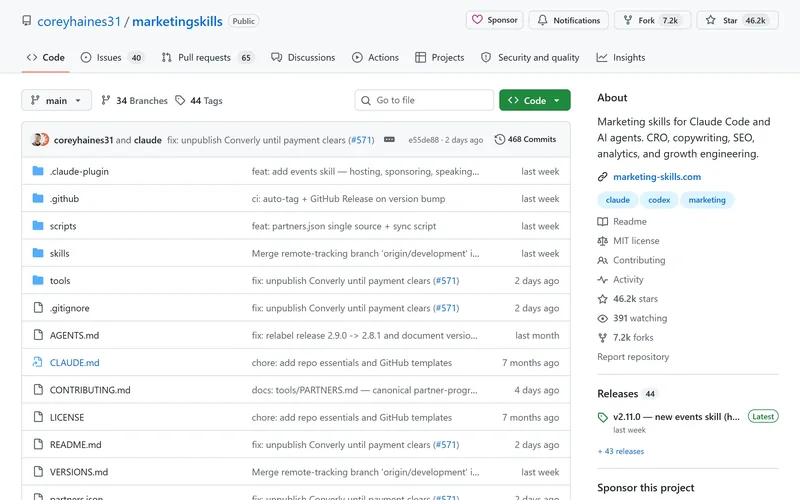The height and width of the screenshot is (500, 800).
Task: Click the VERSIONS.md file icon
Action: [38, 471]
